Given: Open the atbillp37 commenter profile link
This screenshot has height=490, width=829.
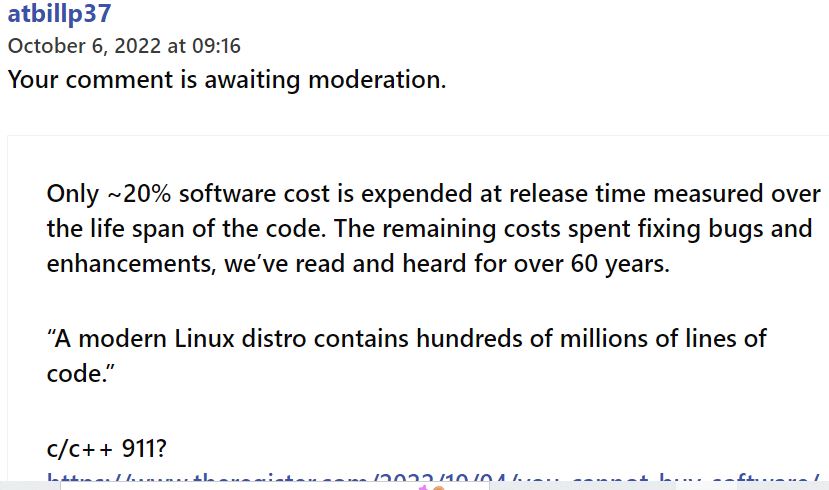Looking at the screenshot, I should coord(59,13).
